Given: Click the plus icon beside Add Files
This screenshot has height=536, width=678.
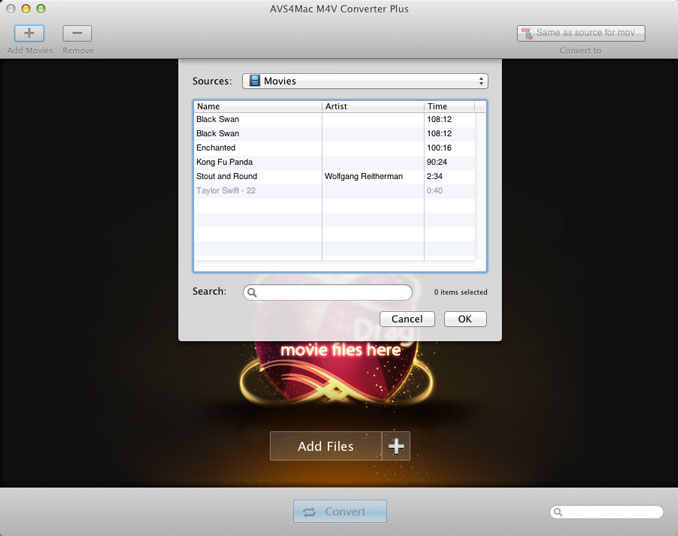Looking at the screenshot, I should pyautogui.click(x=396, y=446).
